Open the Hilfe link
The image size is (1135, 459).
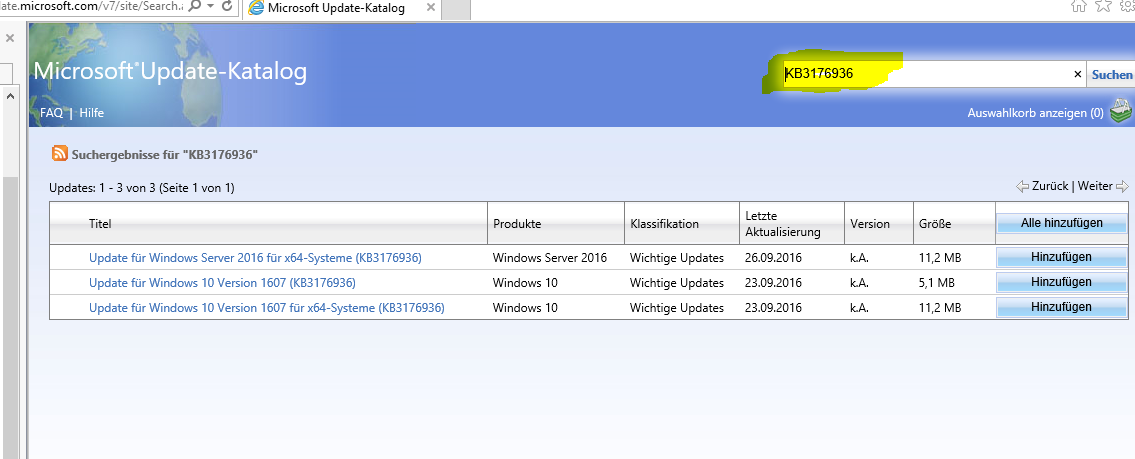[91, 113]
